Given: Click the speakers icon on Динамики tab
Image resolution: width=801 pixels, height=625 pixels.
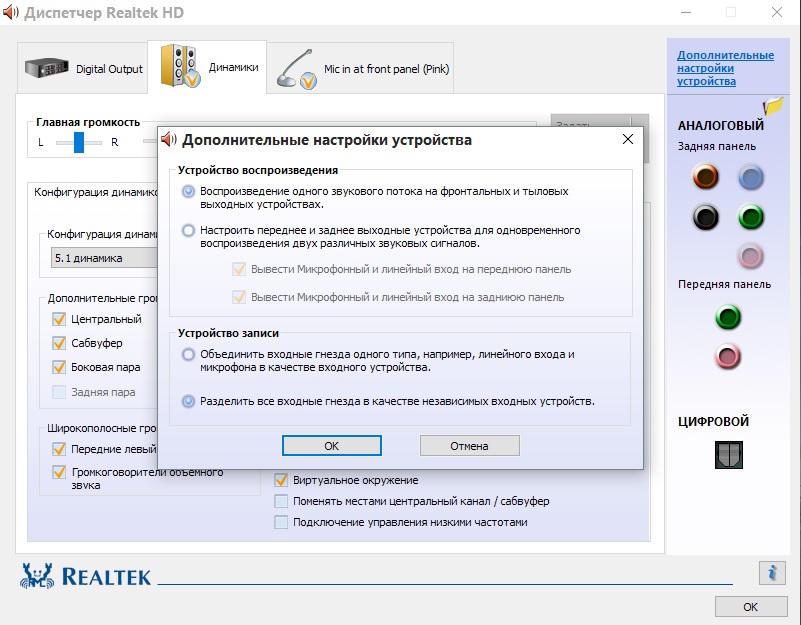Looking at the screenshot, I should tap(179, 66).
